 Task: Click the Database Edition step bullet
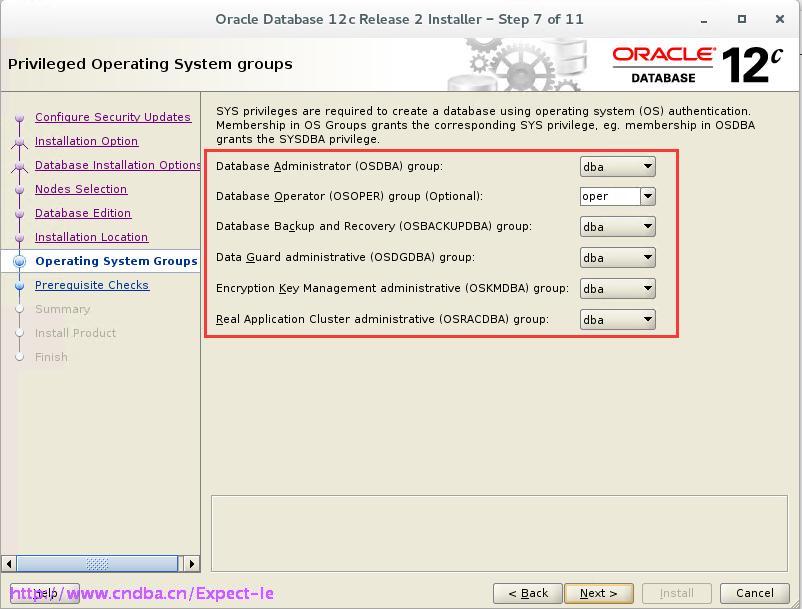click(x=19, y=214)
